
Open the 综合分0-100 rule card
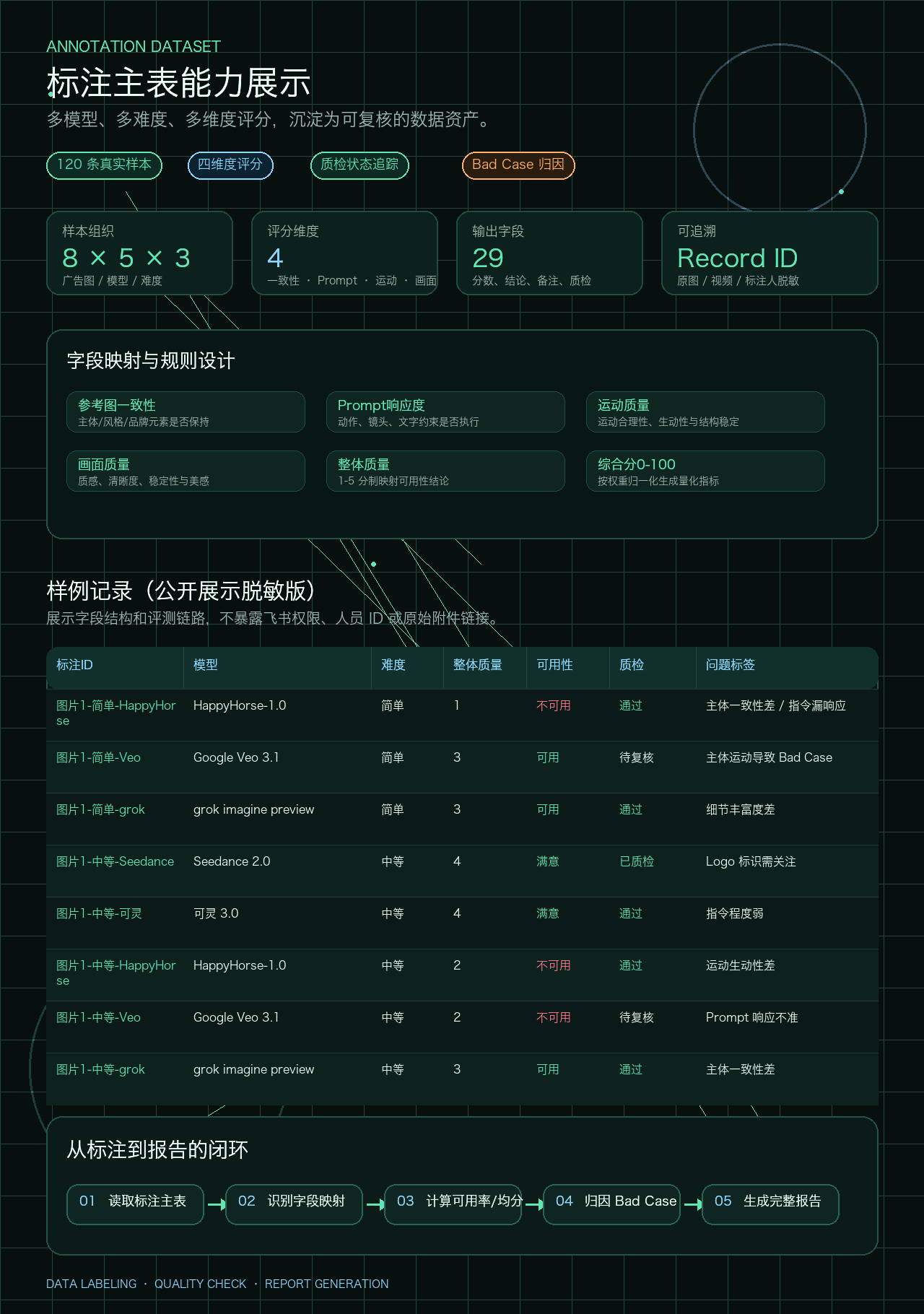point(705,471)
